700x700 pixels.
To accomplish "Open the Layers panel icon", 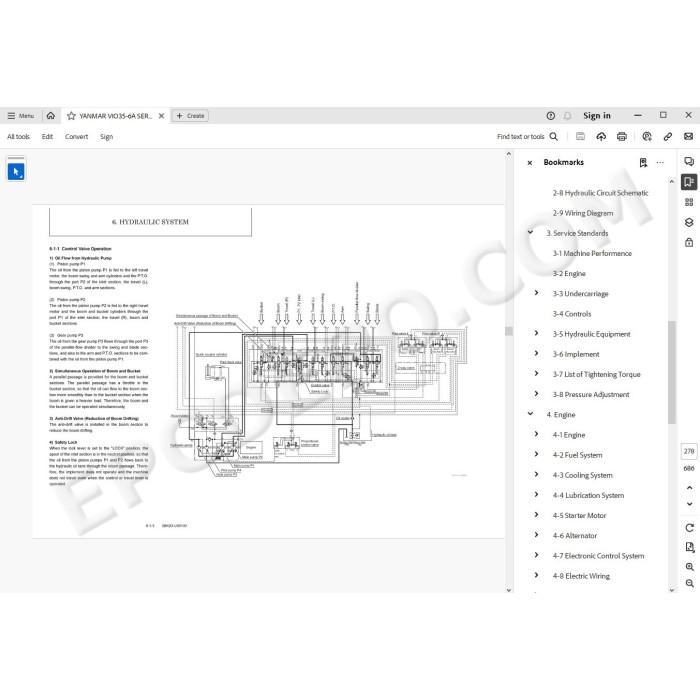I will click(689, 222).
